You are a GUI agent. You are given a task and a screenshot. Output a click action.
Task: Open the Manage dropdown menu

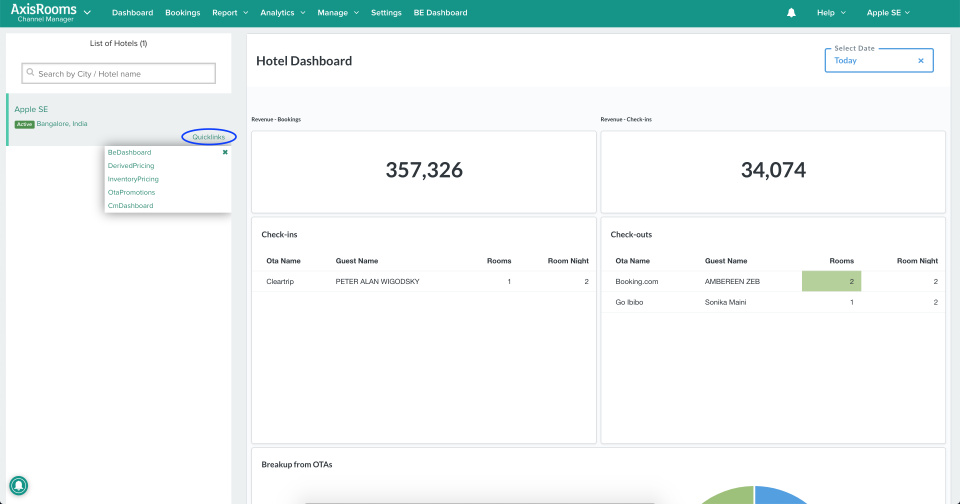tap(337, 13)
